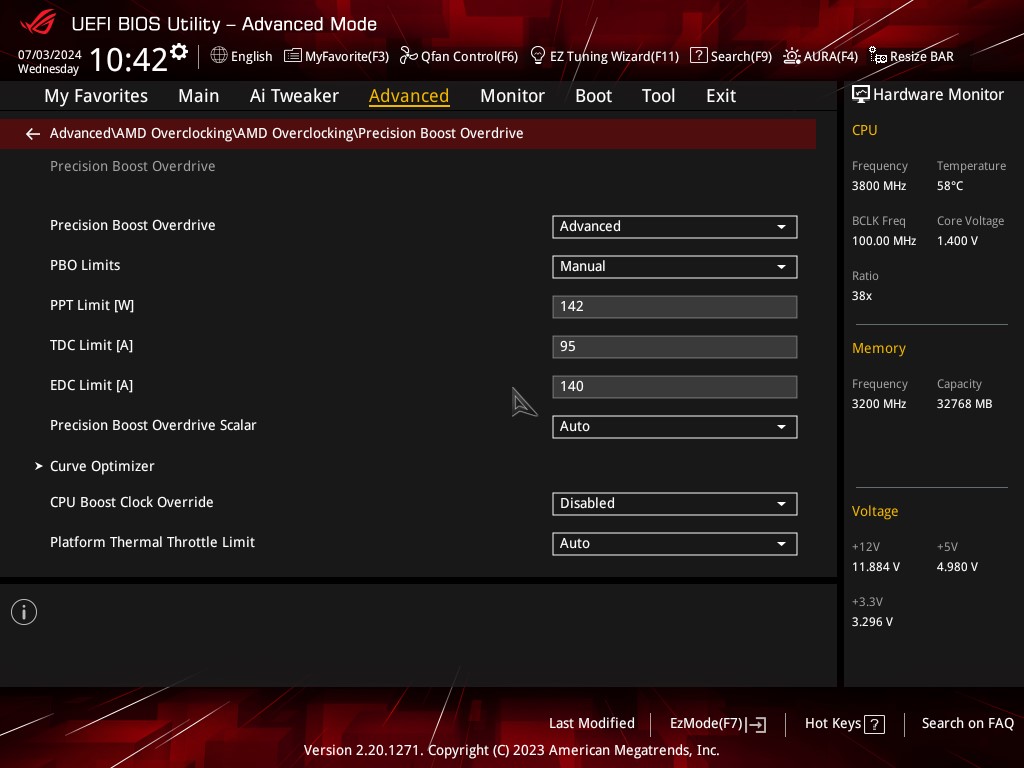Select PPT Limit [W] label
The image size is (1024, 768).
pos(92,305)
